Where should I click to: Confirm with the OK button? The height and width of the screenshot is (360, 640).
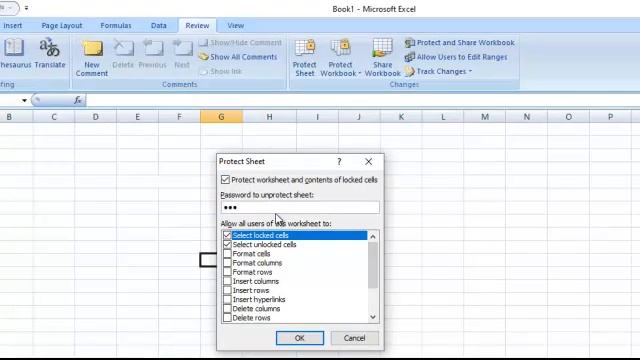click(x=300, y=338)
